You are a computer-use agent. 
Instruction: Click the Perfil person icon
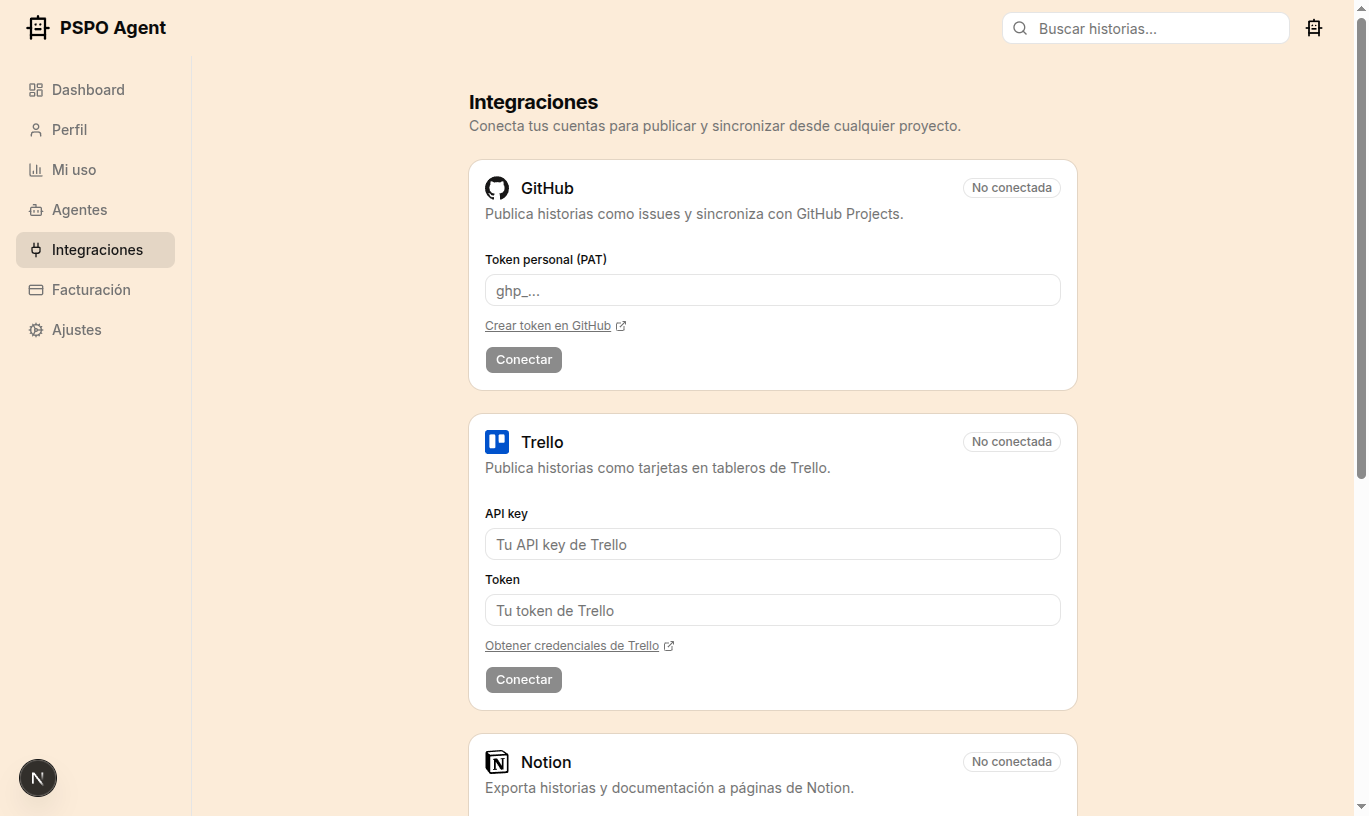pyautogui.click(x=34, y=129)
